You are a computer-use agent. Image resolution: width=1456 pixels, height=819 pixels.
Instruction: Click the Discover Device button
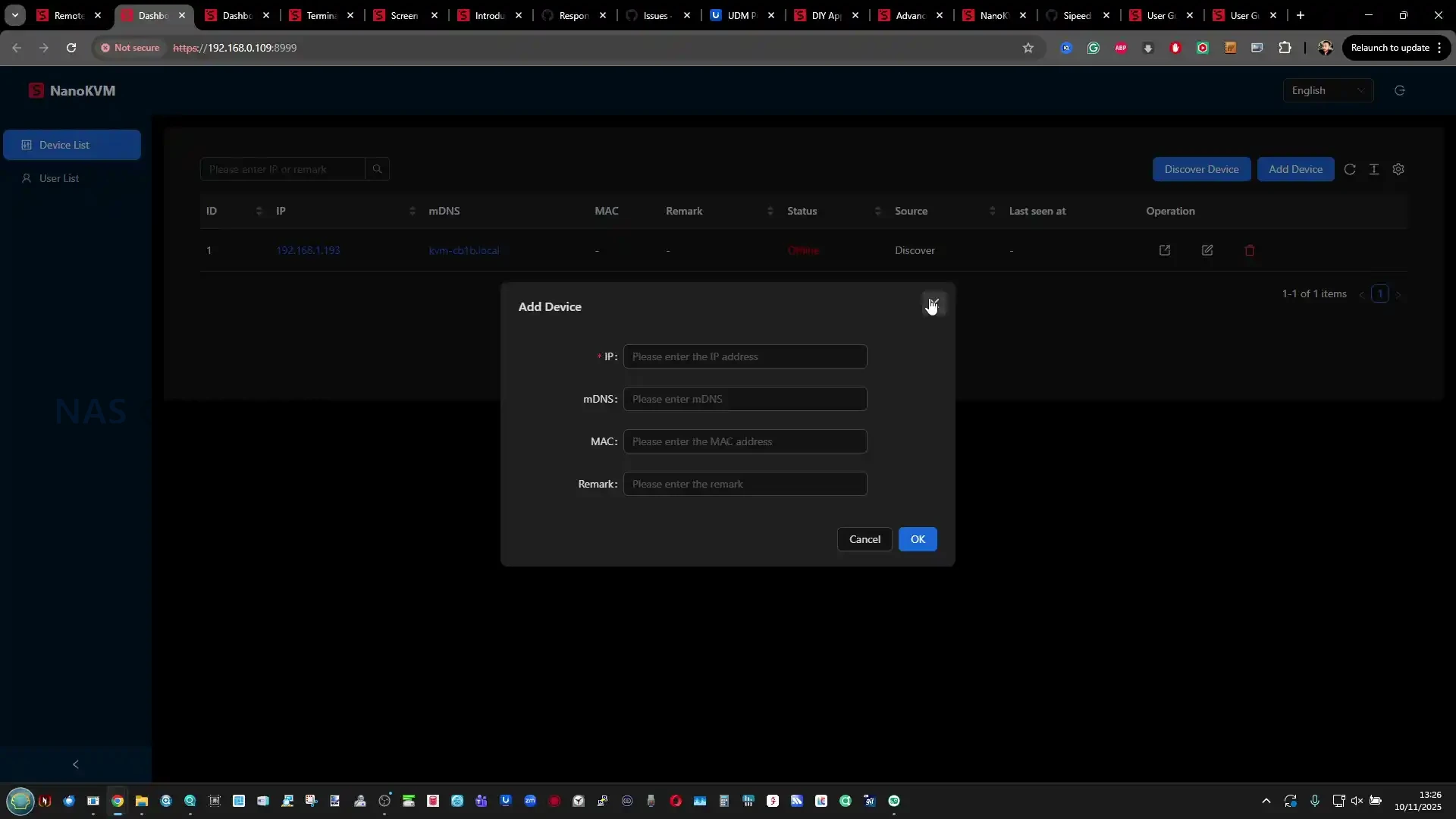pyautogui.click(x=1201, y=169)
